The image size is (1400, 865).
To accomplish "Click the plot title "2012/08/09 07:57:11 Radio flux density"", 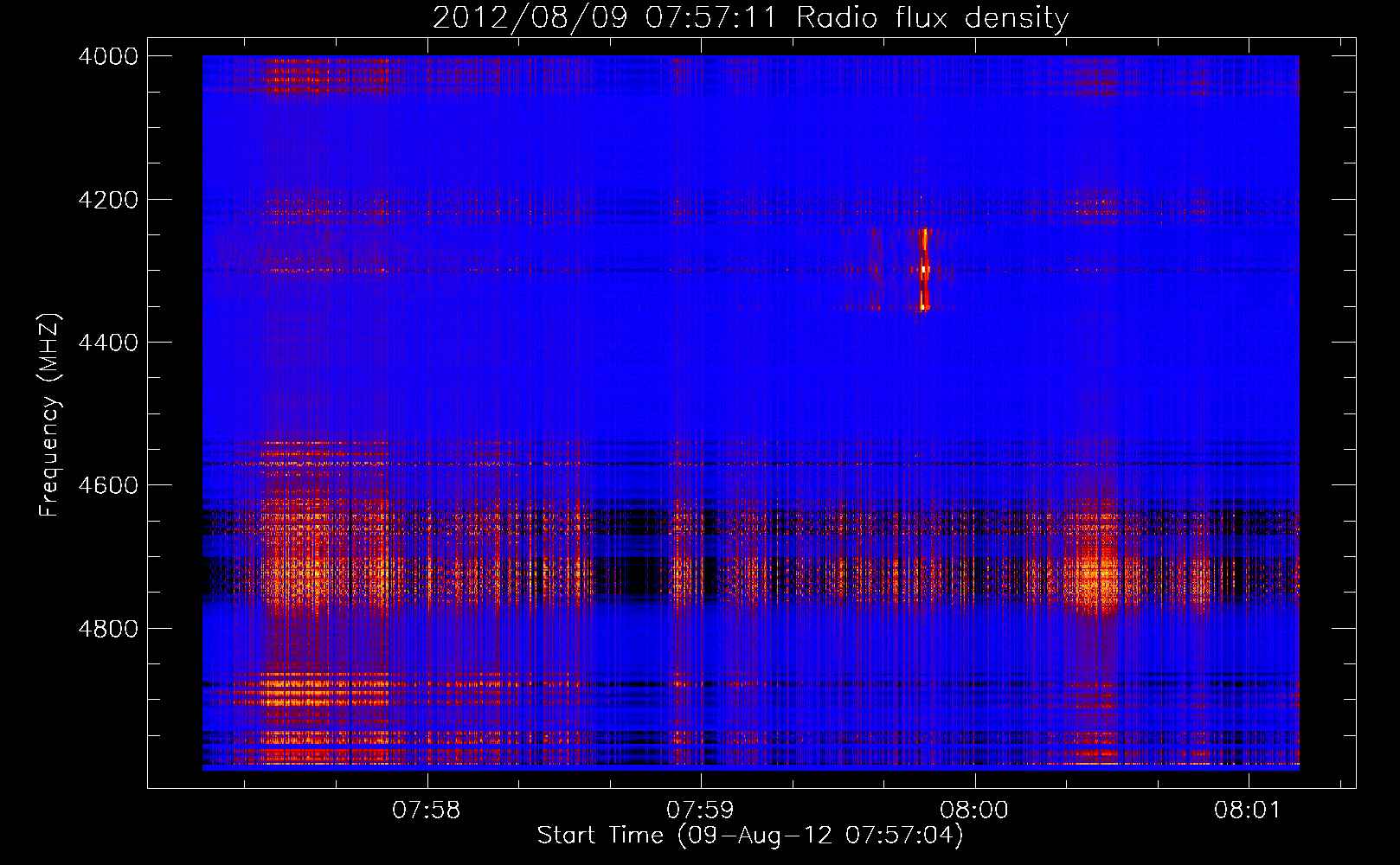I will (750, 17).
